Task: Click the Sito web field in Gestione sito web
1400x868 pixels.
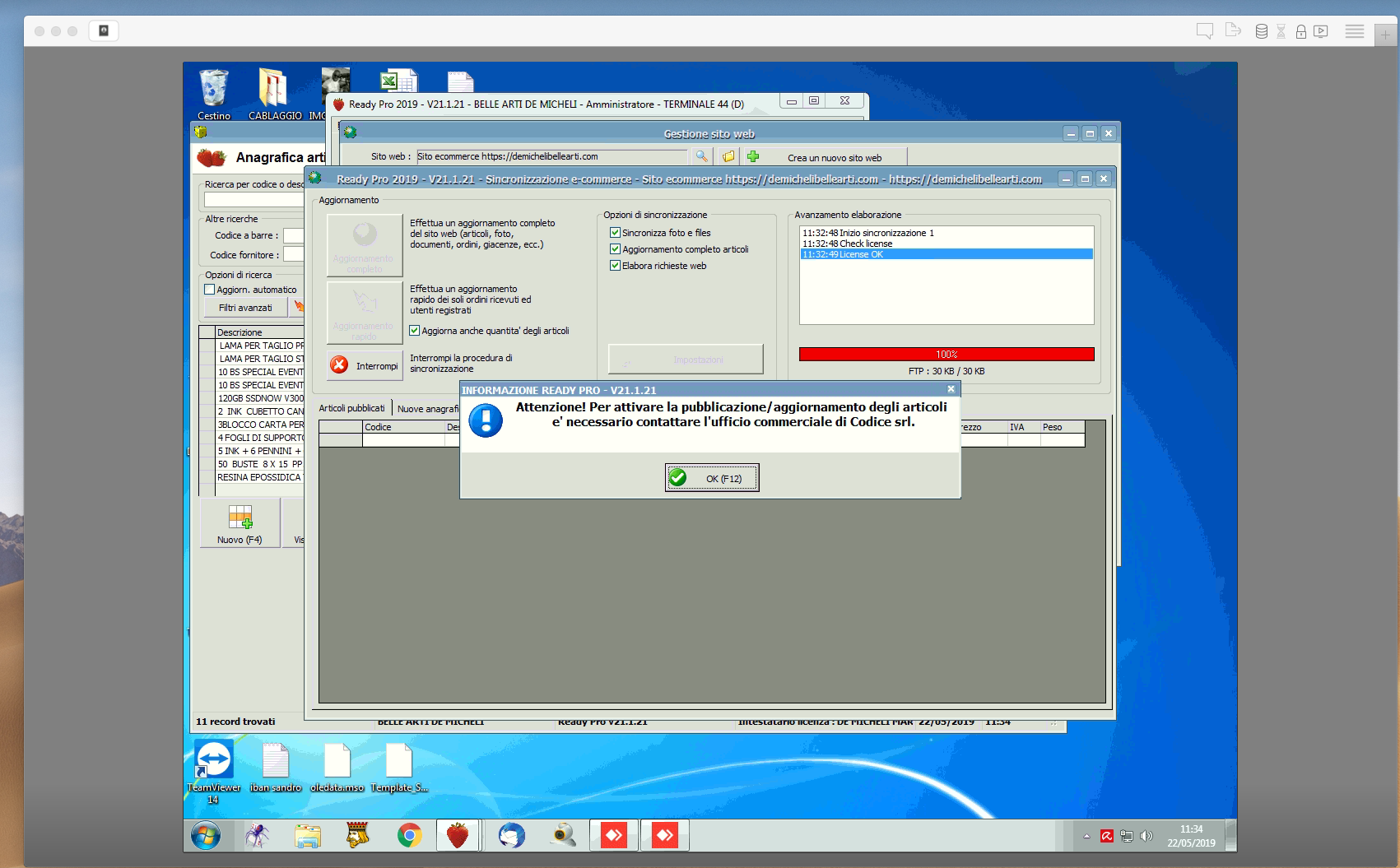Action: tap(551, 156)
